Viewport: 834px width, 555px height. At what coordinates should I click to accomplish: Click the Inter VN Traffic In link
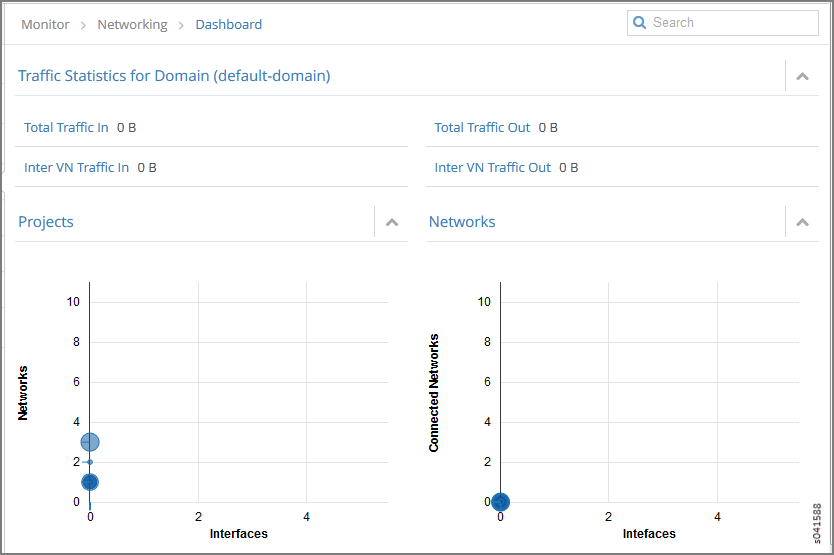[76, 167]
